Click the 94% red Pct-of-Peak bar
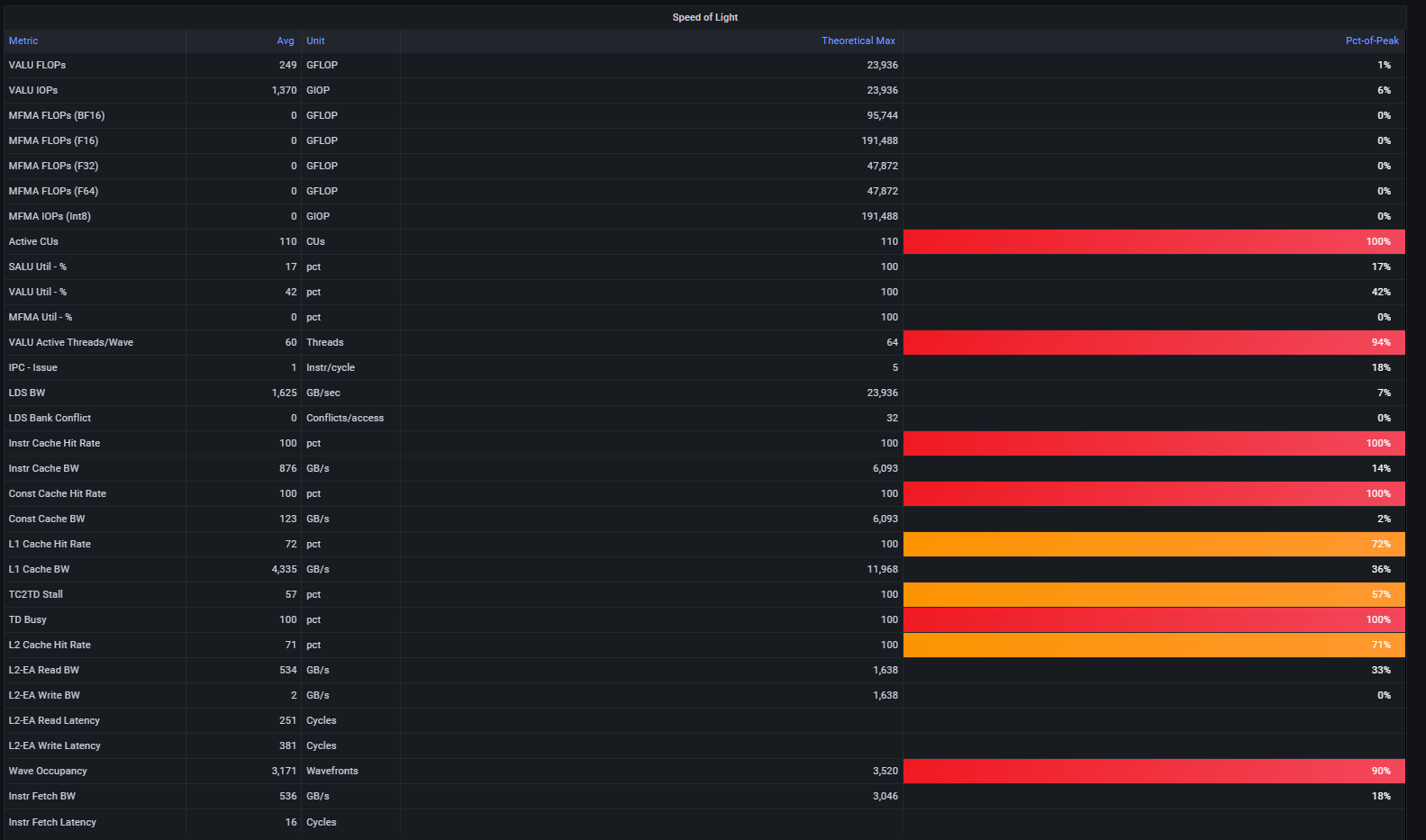The width and height of the screenshot is (1426, 840). [x=1154, y=342]
